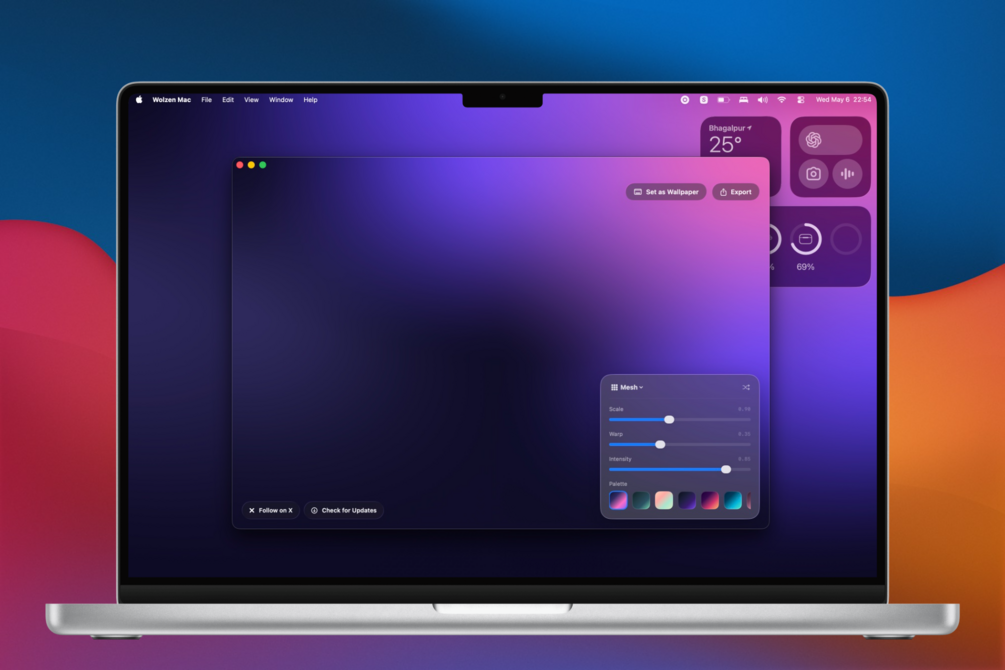Image resolution: width=1005 pixels, height=670 pixels.
Task: Click the Bhagalpur weather widget
Action: click(x=740, y=137)
